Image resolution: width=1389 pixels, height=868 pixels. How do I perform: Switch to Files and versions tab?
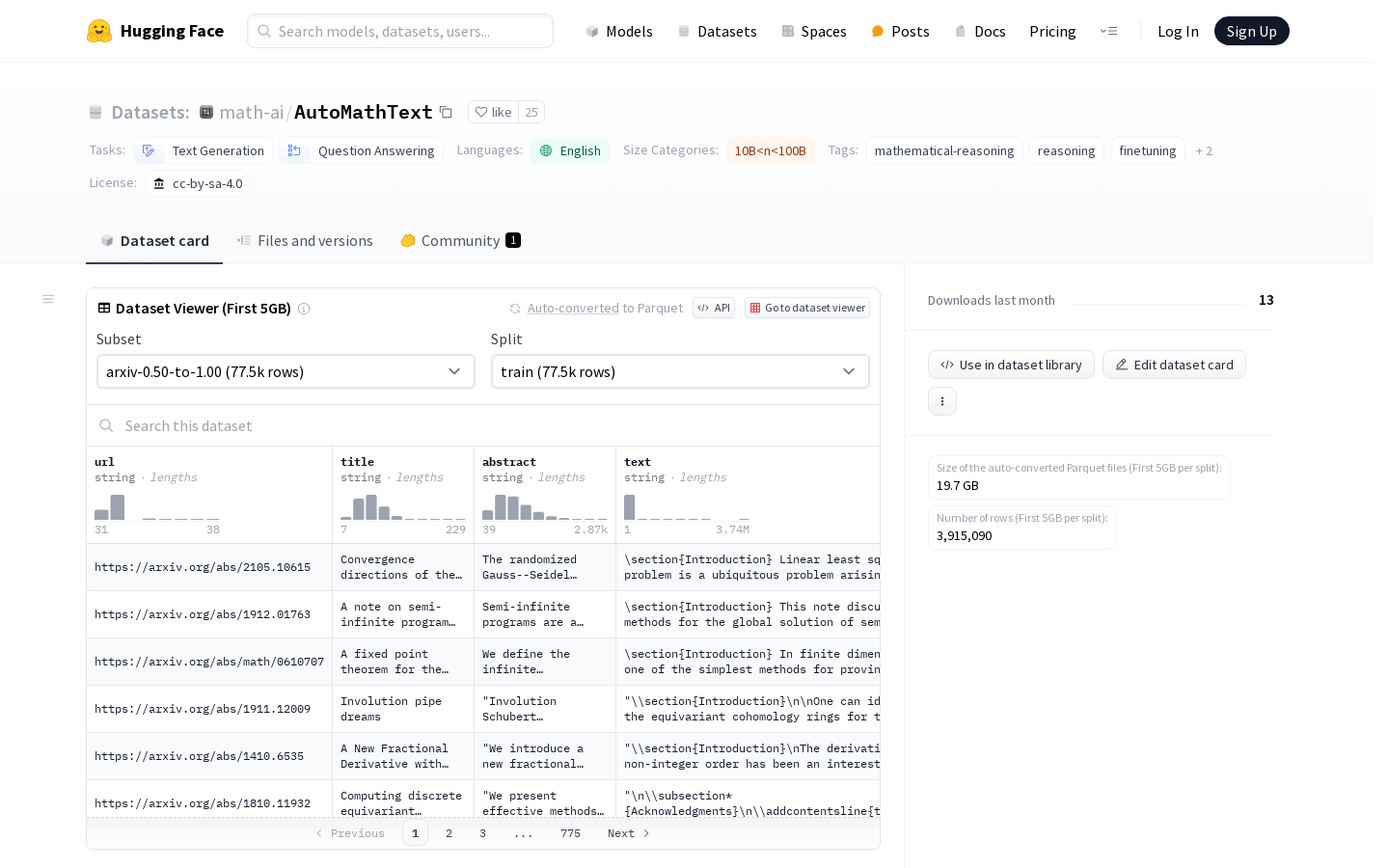305,240
